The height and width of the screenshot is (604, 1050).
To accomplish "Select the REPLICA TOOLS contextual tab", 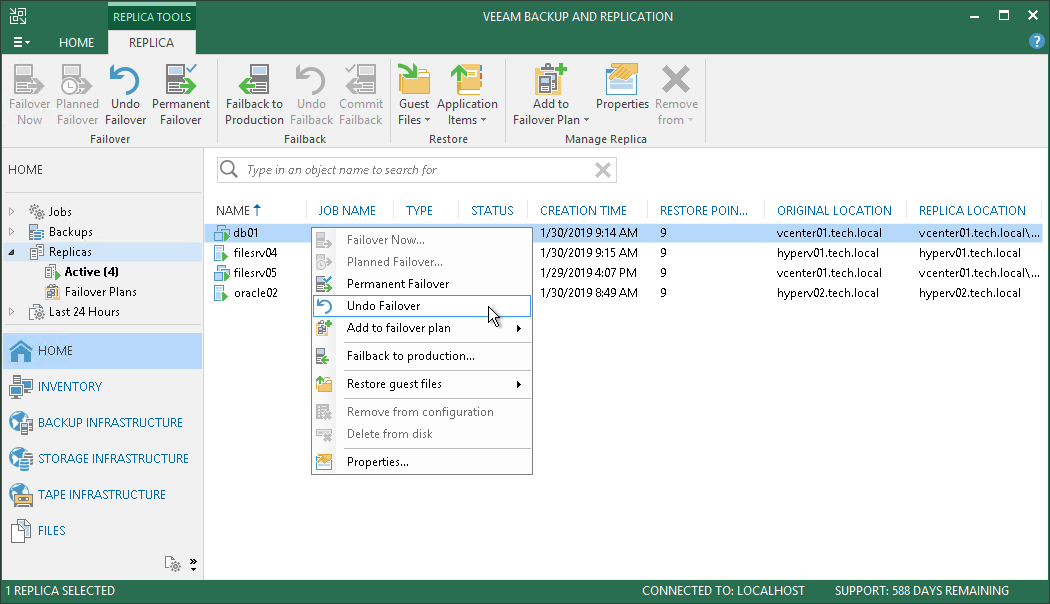I will pos(151,17).
